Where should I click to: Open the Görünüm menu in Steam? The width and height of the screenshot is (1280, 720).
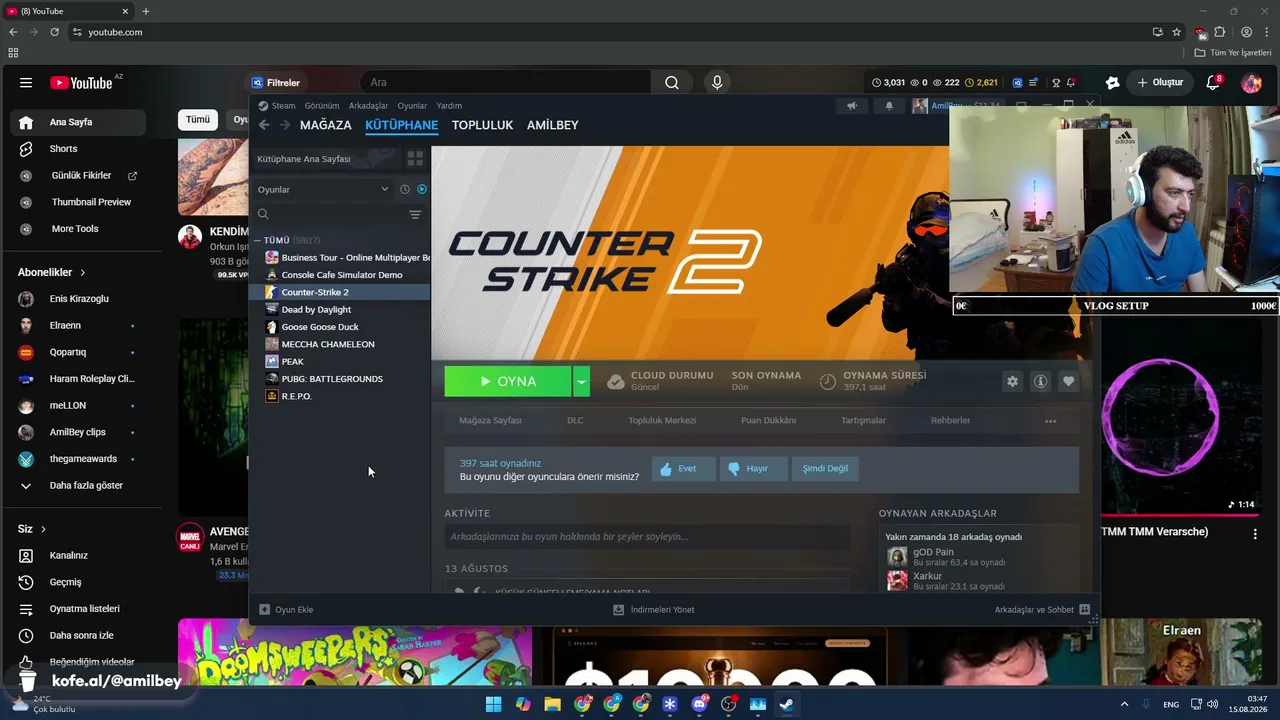(322, 106)
